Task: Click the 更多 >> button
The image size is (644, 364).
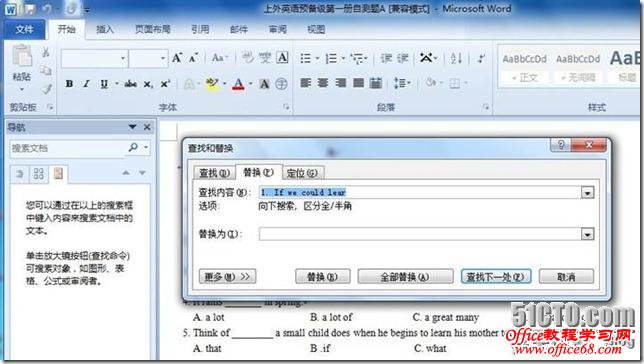Action: coord(227,276)
